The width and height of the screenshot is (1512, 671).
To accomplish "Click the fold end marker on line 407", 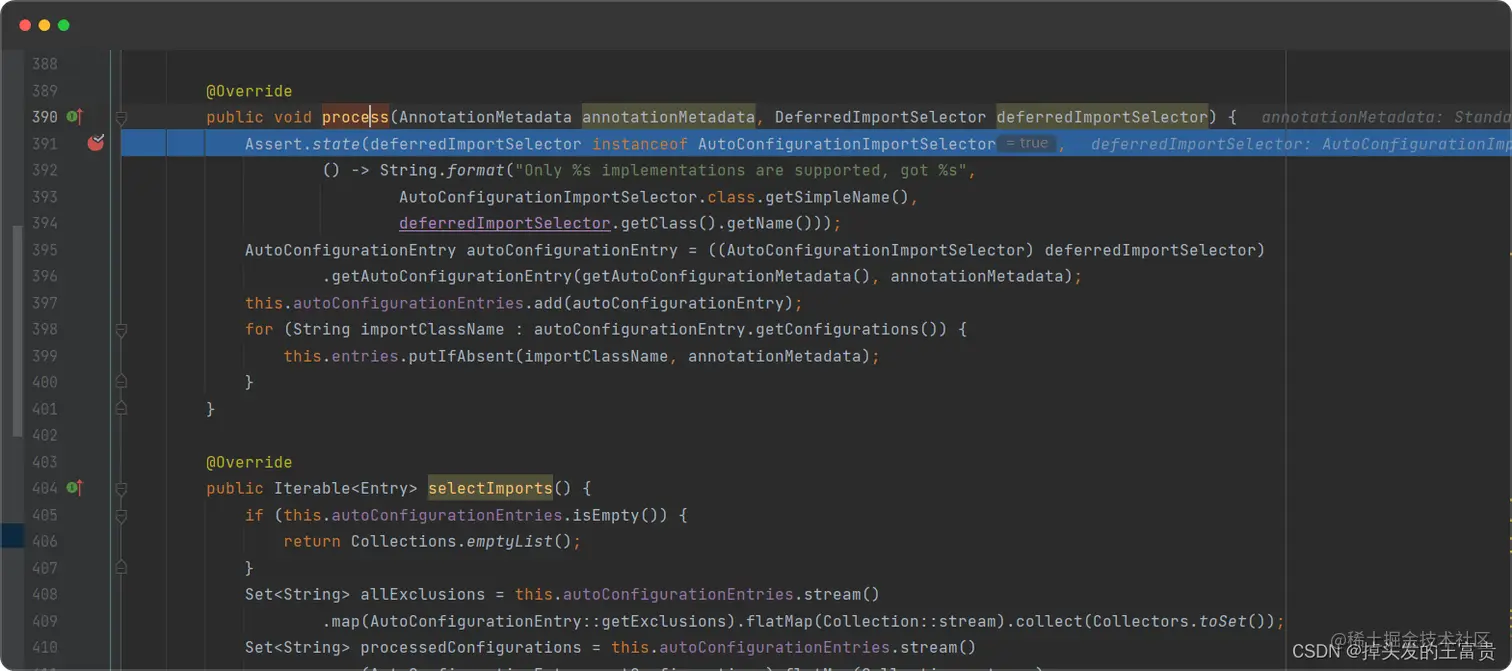I will click(x=121, y=568).
